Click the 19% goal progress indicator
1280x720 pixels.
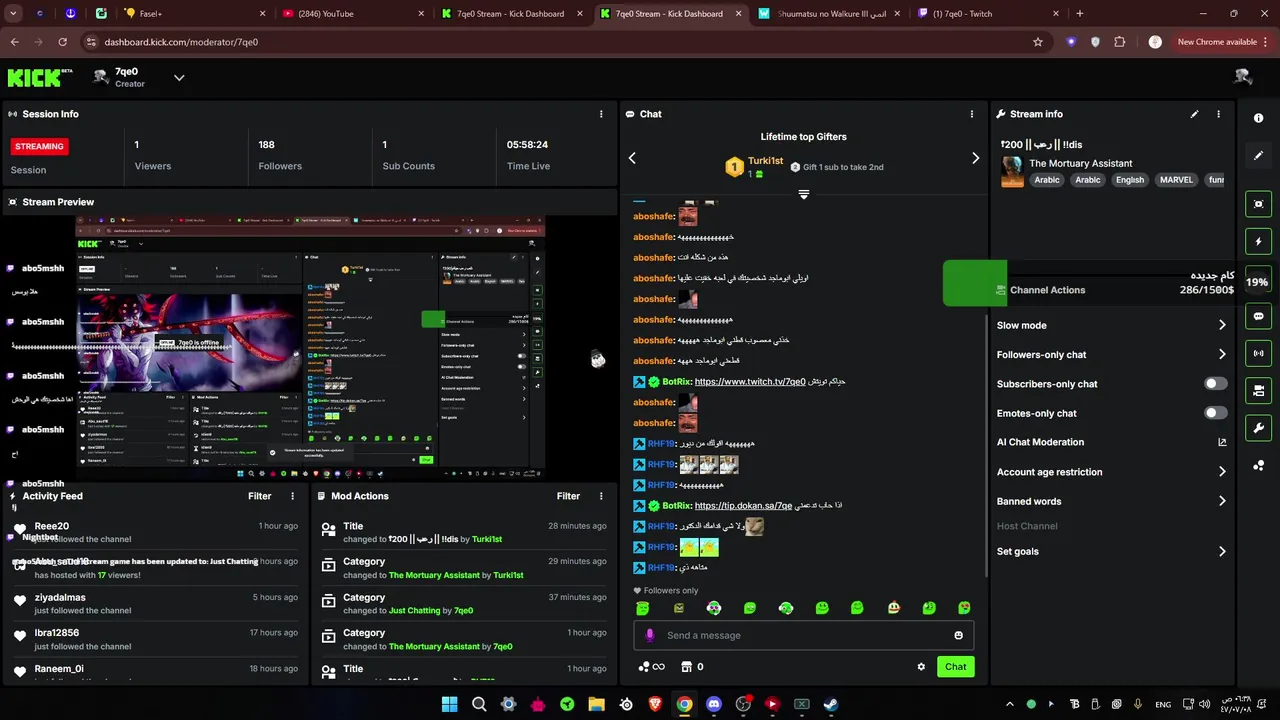[1257, 282]
